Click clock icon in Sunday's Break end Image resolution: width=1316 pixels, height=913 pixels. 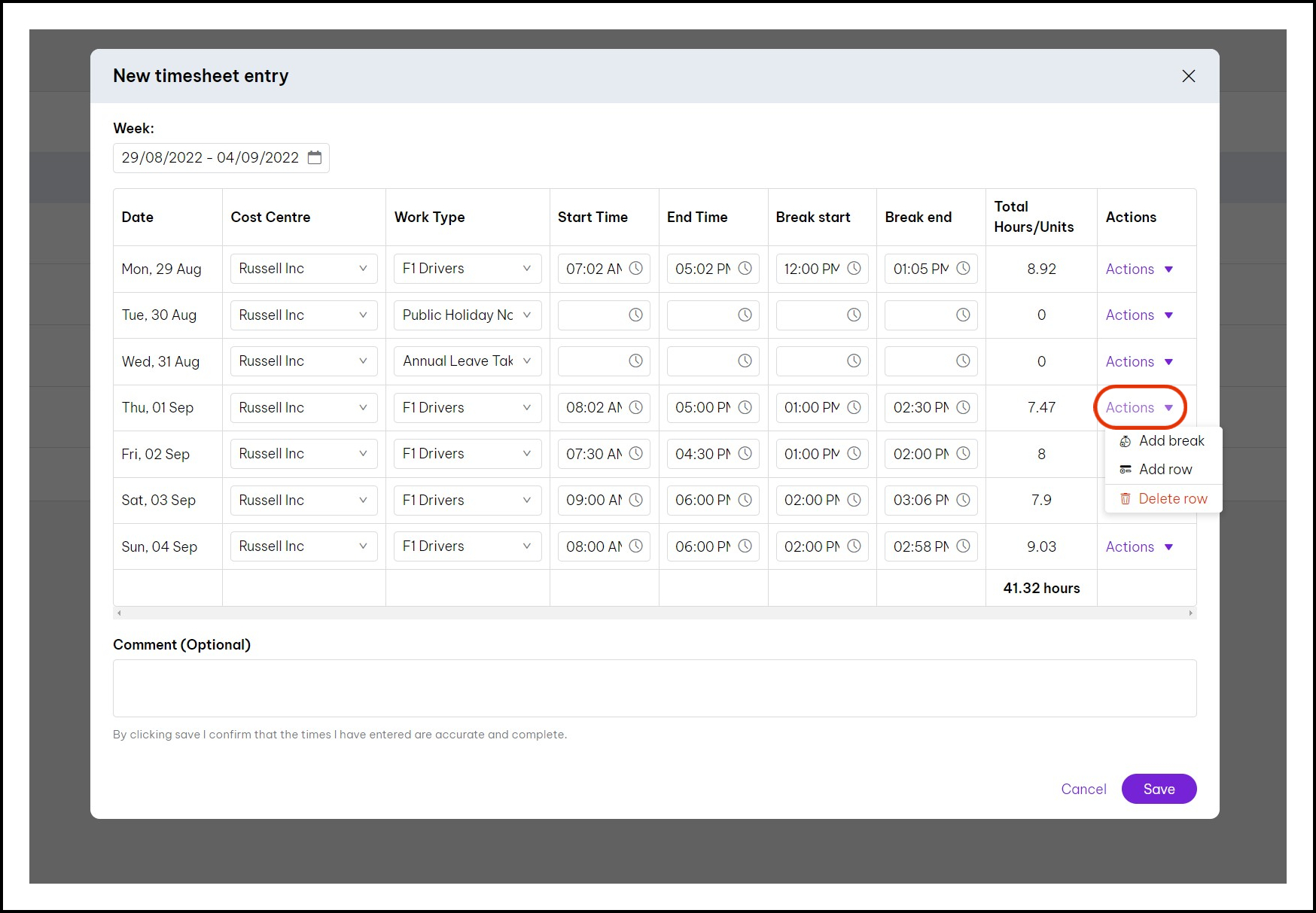coord(963,546)
